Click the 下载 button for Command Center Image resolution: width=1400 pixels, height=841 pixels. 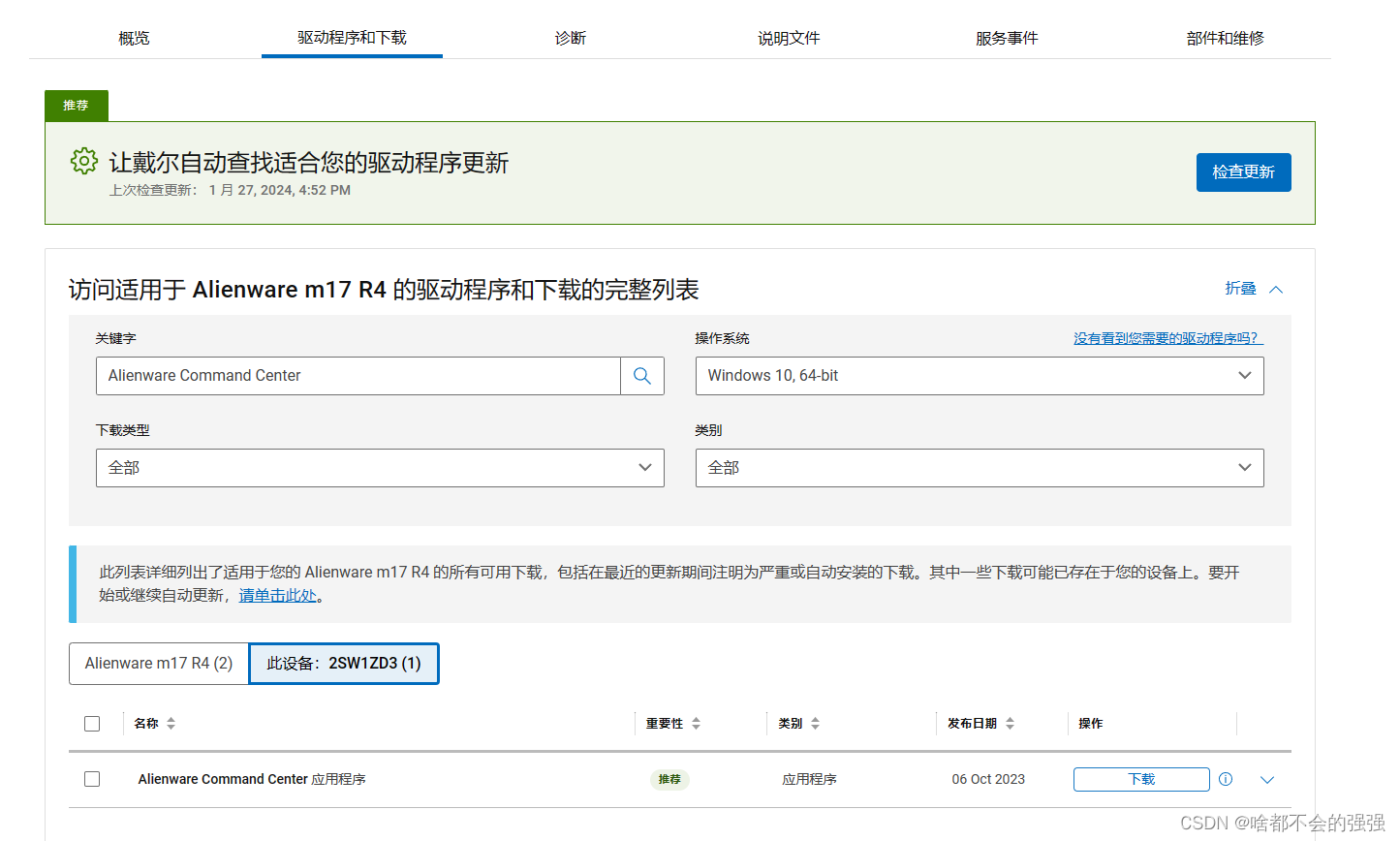click(1141, 779)
